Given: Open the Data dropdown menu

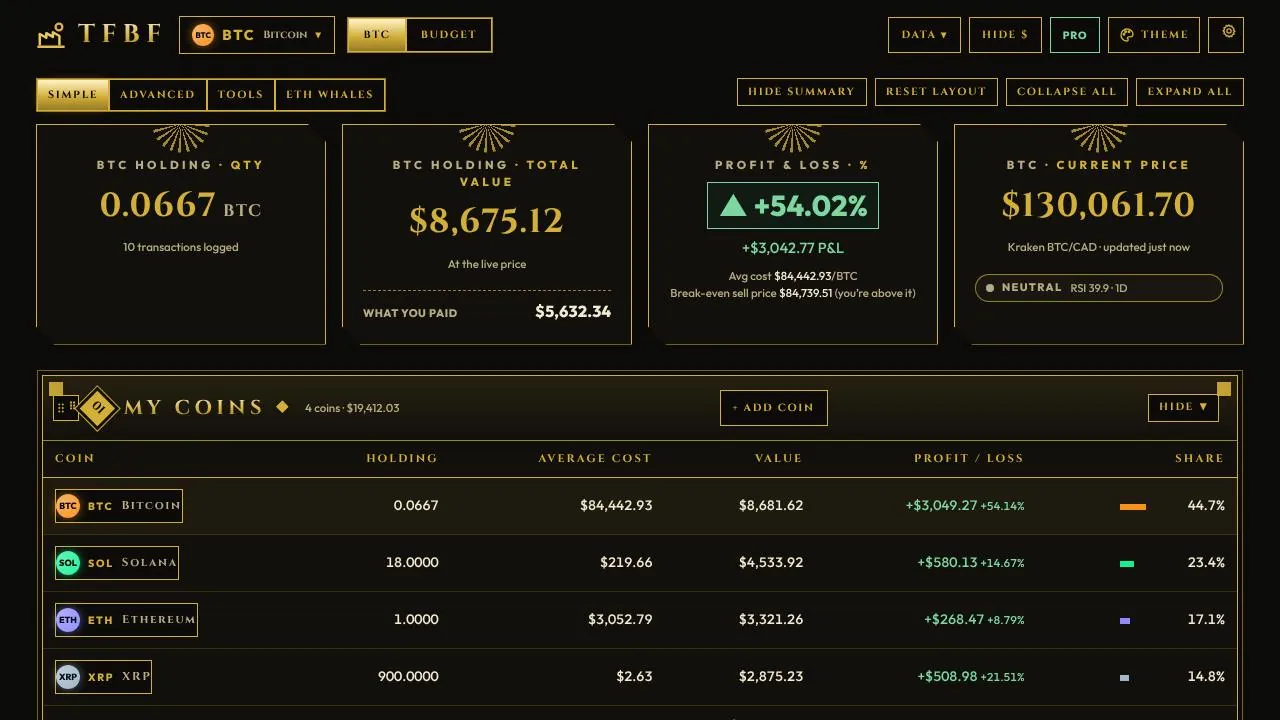Looking at the screenshot, I should (924, 35).
